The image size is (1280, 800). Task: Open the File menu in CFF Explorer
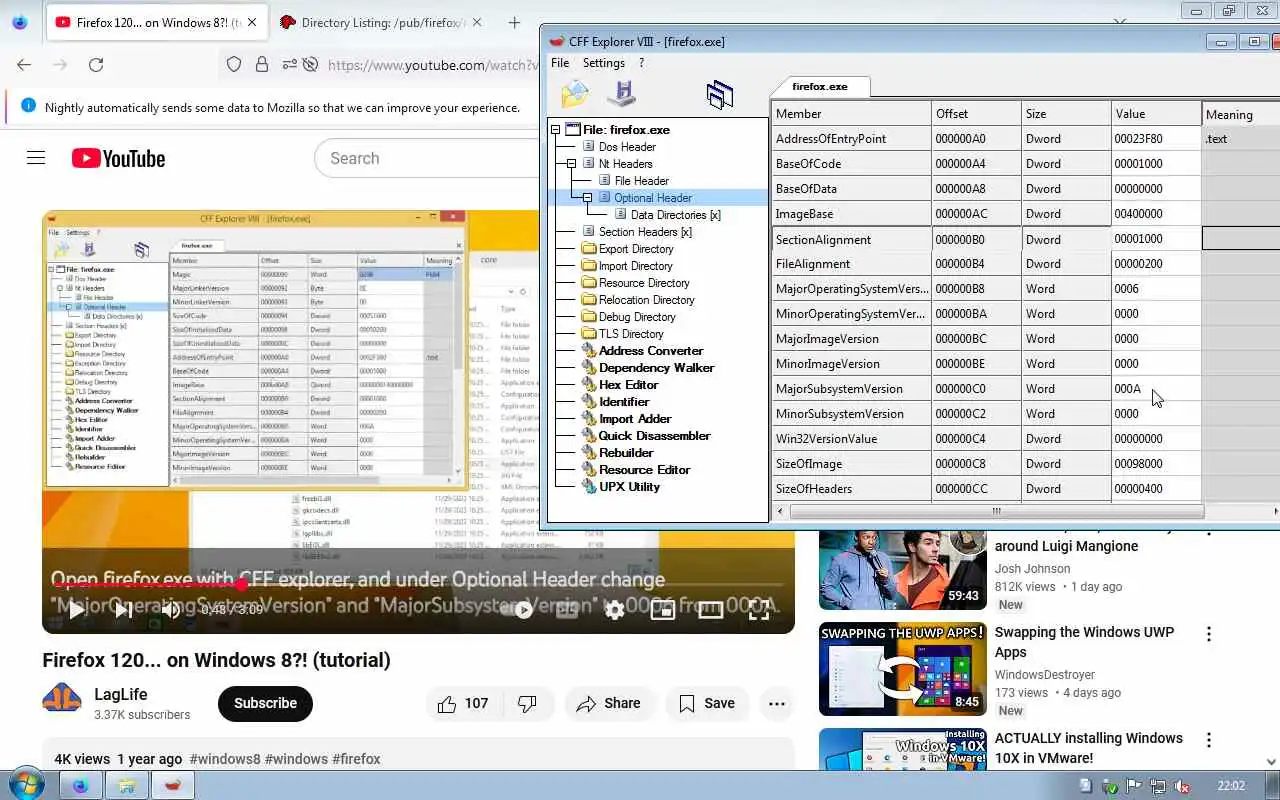point(560,63)
